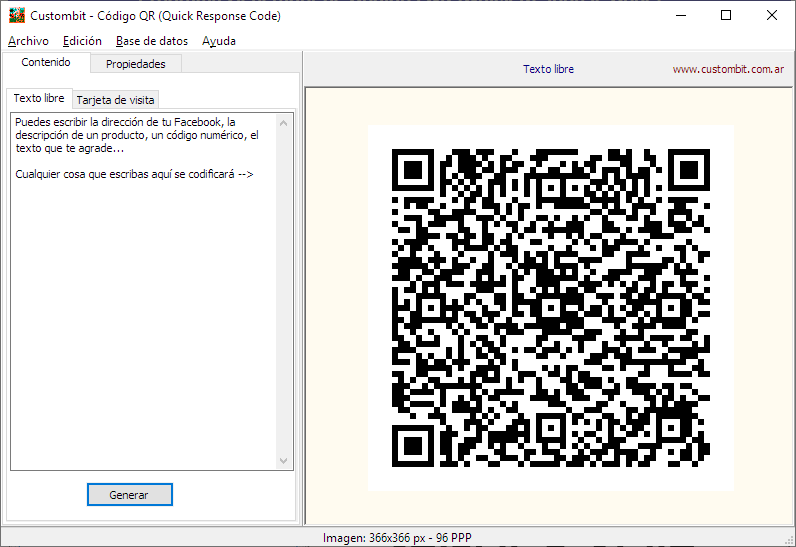
Task: Select the Tarjeta de visita tab
Action: point(116,100)
